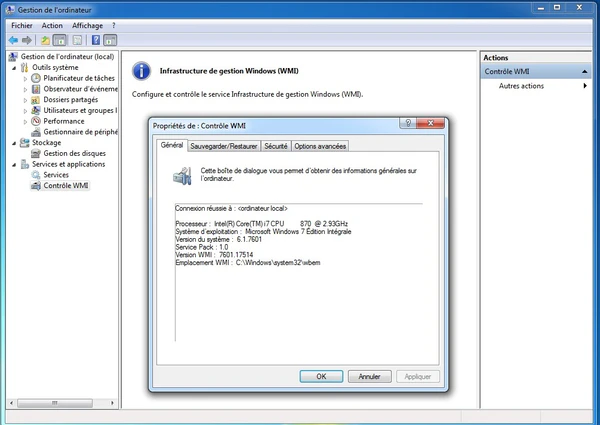Expand the Dossiers partagés node

26,100
